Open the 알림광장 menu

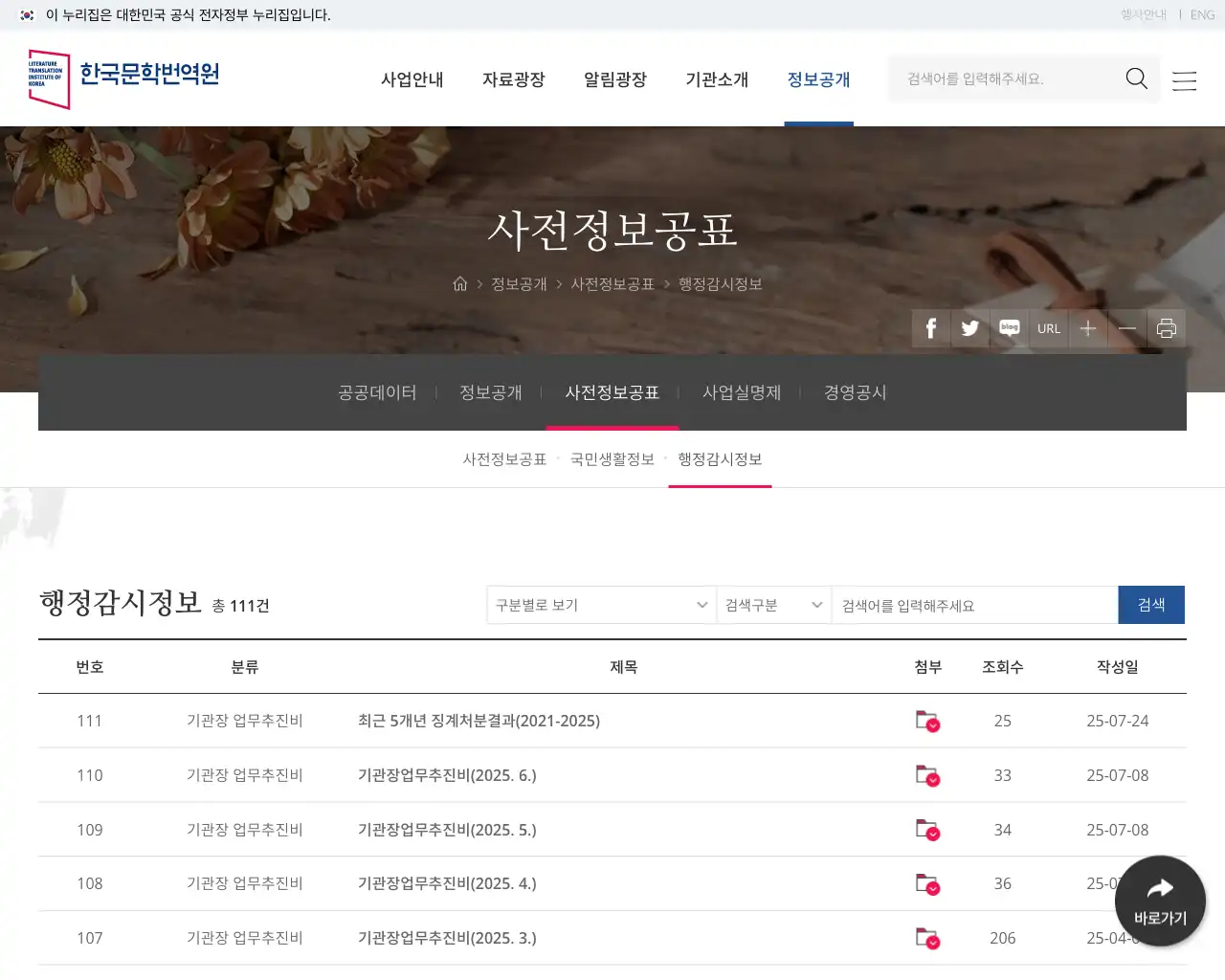[615, 80]
